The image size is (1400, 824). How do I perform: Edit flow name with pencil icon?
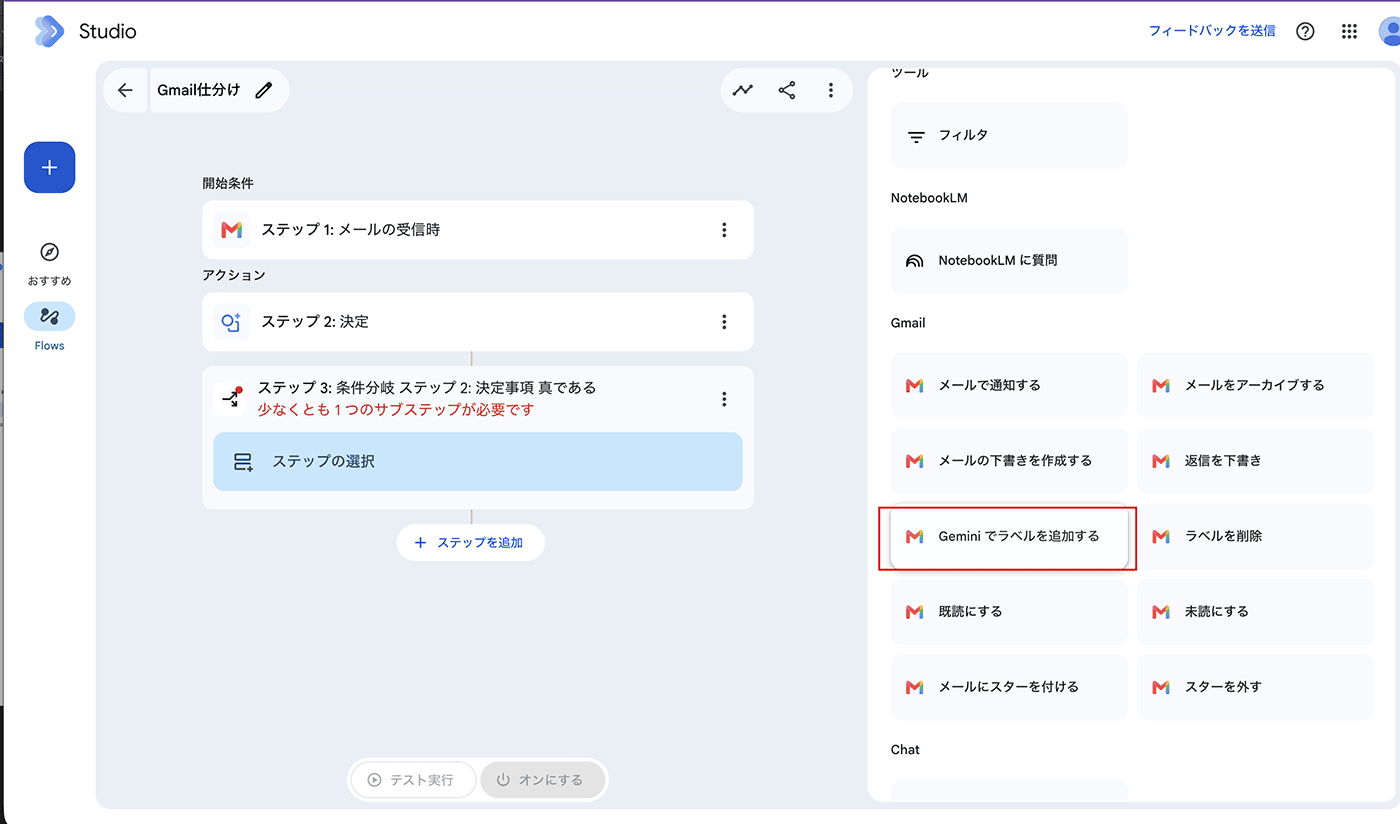[x=264, y=90]
